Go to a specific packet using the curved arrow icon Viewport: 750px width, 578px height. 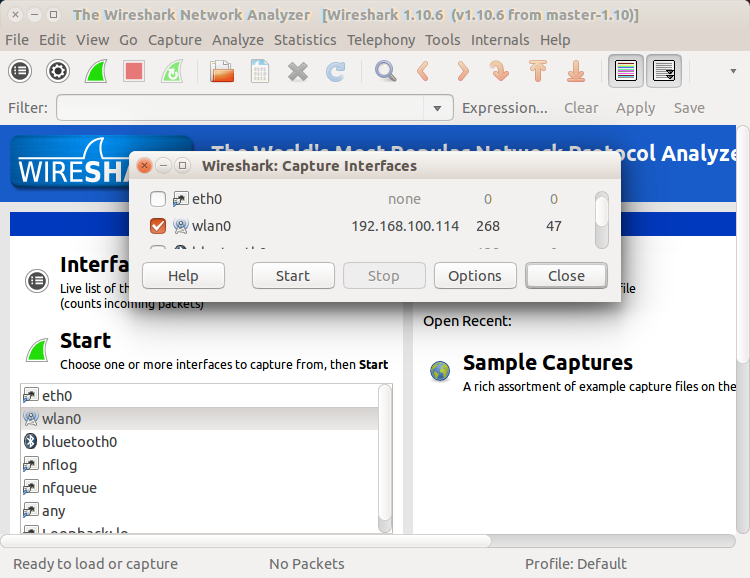coord(500,71)
